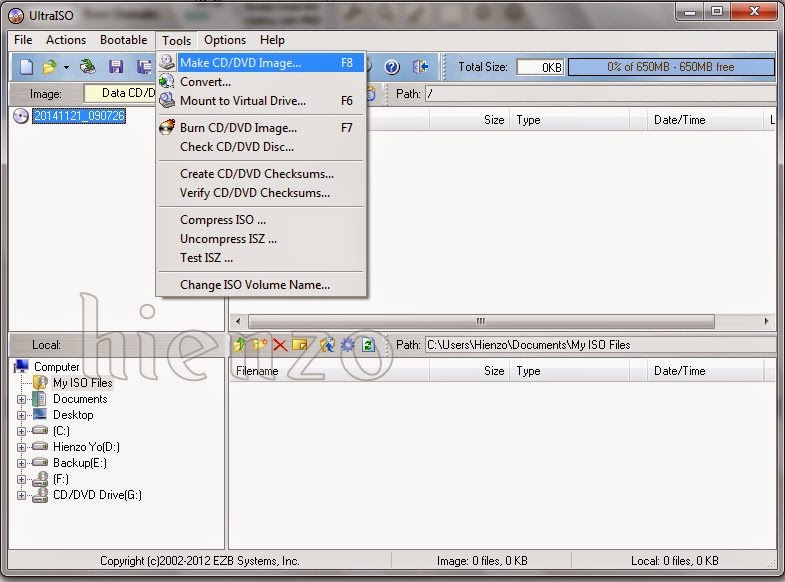Image resolution: width=785 pixels, height=582 pixels.
Task: Open the Bootable menu
Action: pyautogui.click(x=123, y=40)
